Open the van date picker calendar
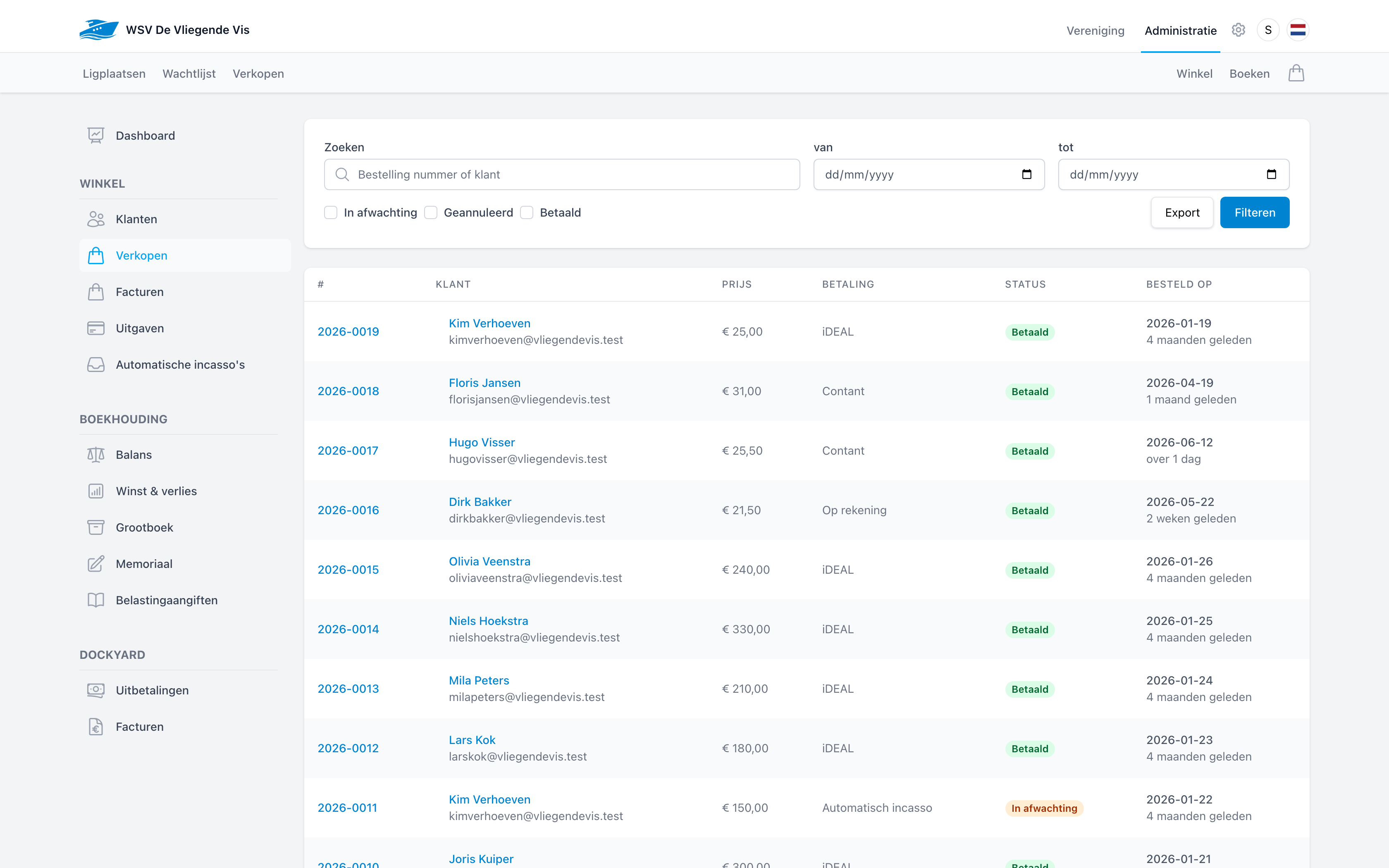This screenshot has width=1389, height=868. [x=1027, y=174]
